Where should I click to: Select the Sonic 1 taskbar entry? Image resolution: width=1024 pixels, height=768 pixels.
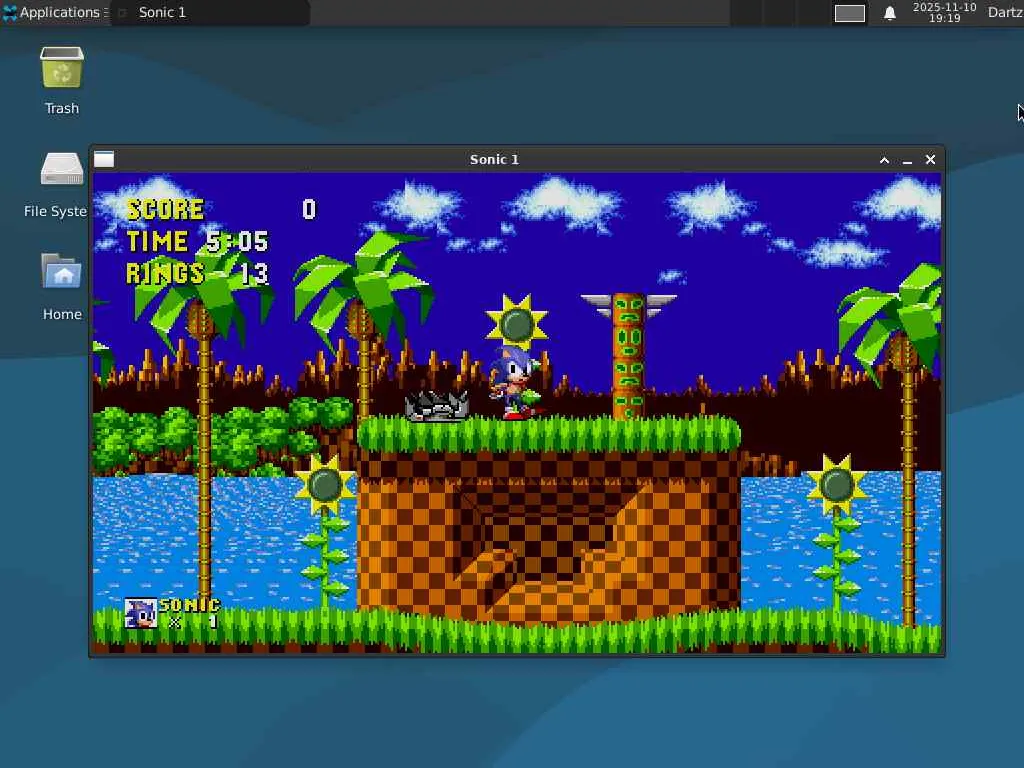click(x=210, y=12)
